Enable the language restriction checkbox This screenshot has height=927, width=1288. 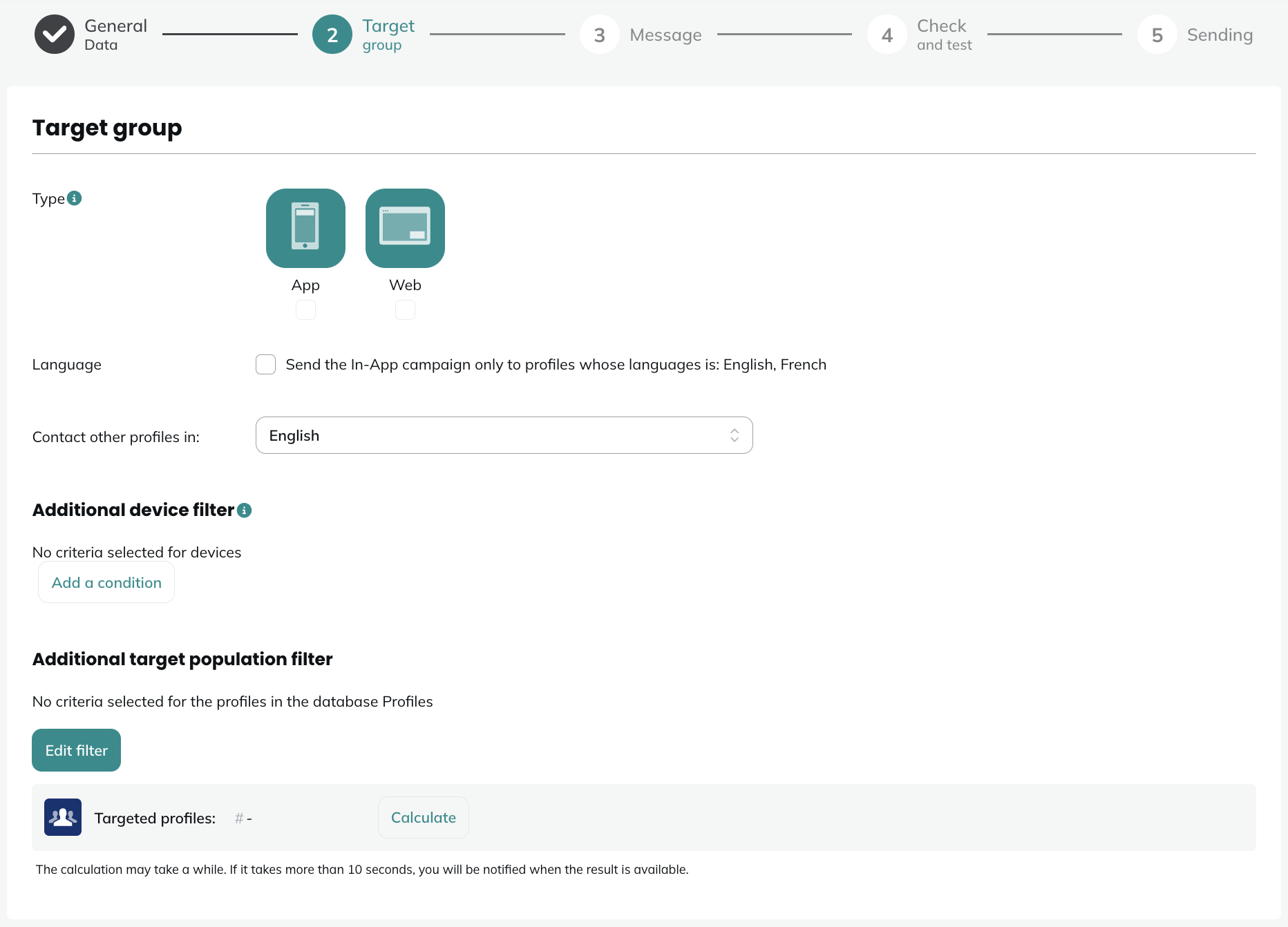(265, 364)
